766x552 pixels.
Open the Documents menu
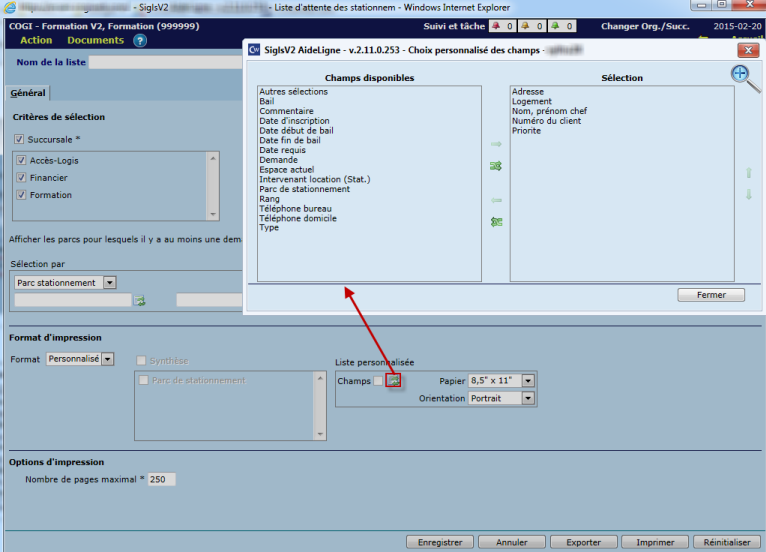(x=95, y=41)
